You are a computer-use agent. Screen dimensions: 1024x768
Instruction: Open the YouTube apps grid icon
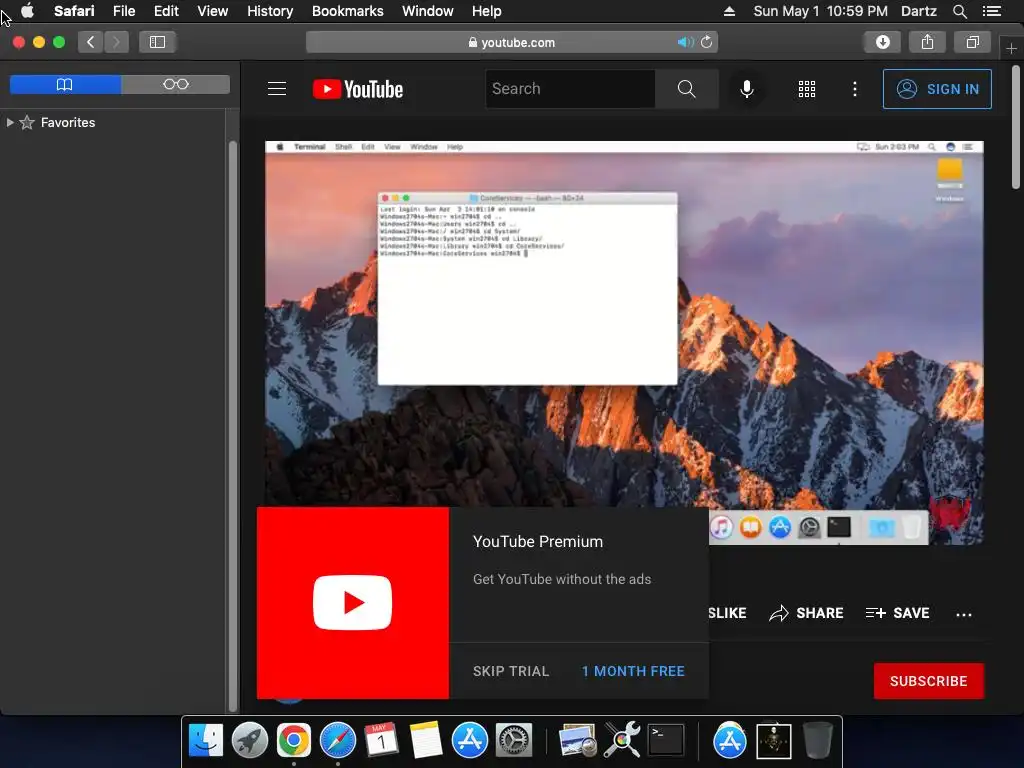(x=807, y=89)
